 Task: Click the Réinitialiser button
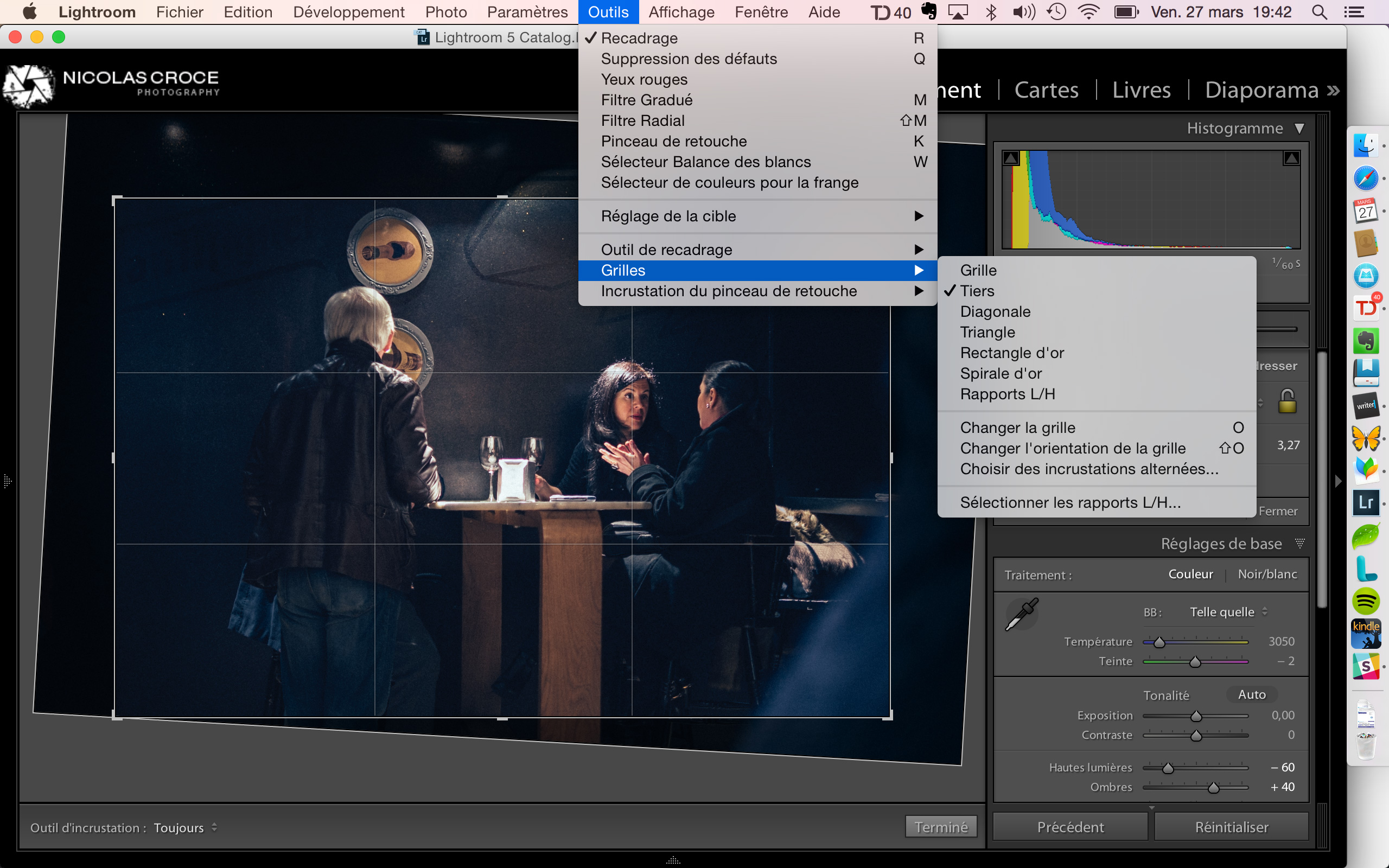pos(1231,827)
